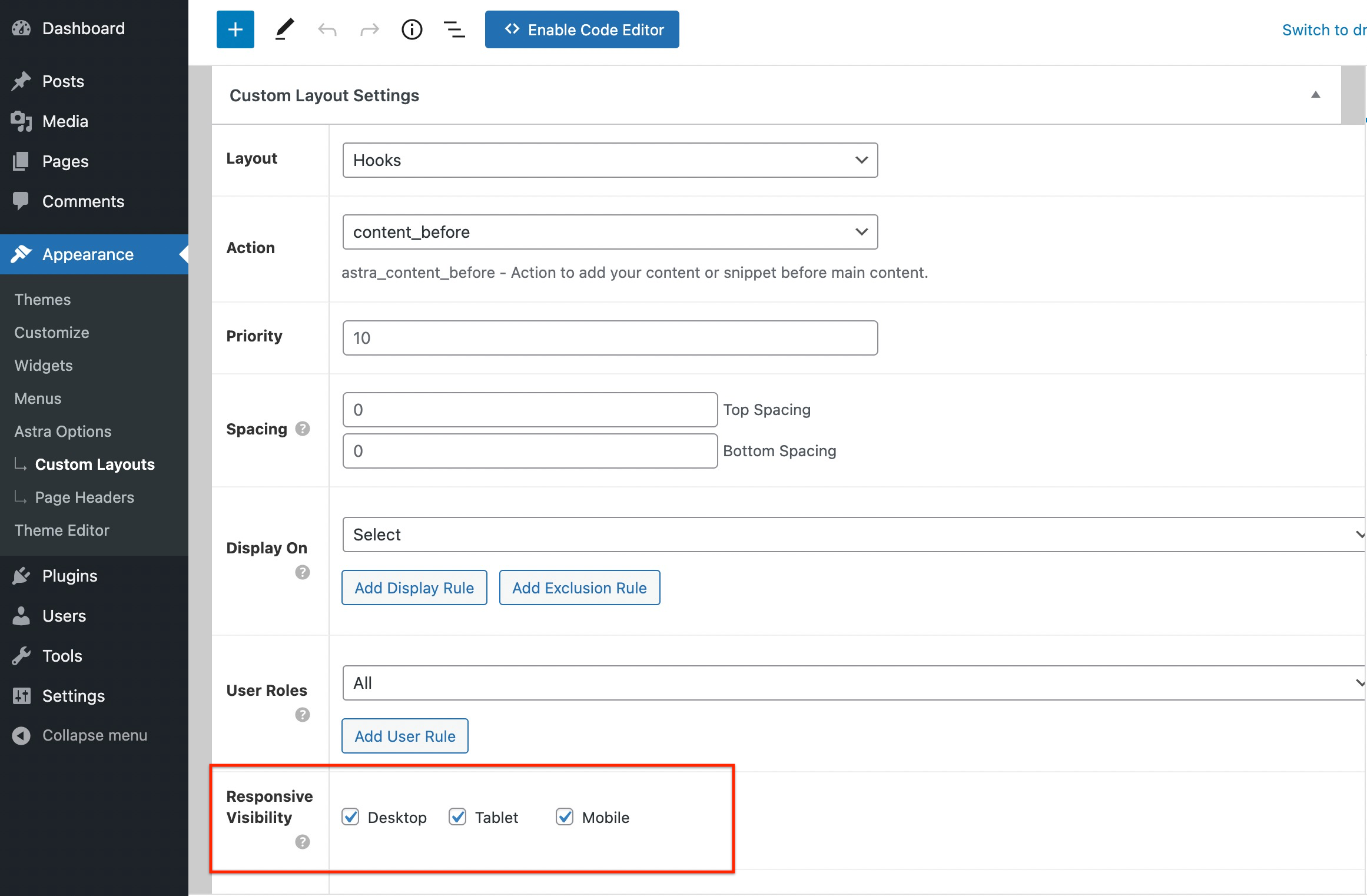Open Themes submenu item
The image size is (1367, 896).
pyautogui.click(x=42, y=300)
